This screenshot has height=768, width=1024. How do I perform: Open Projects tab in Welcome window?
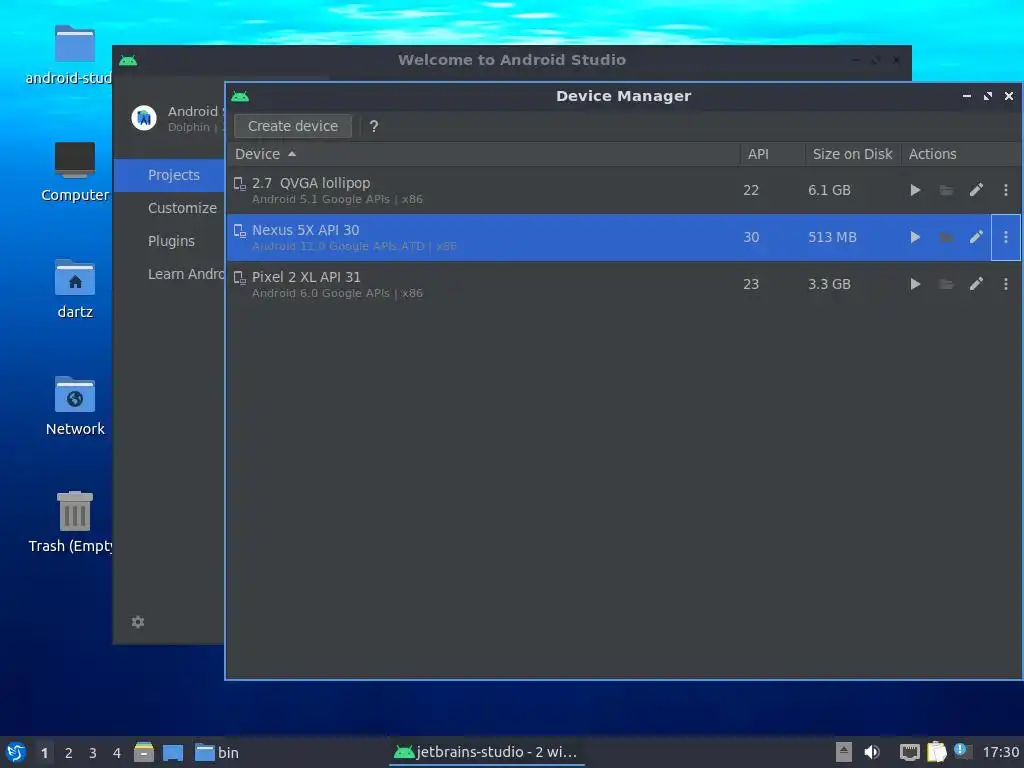[169, 175]
